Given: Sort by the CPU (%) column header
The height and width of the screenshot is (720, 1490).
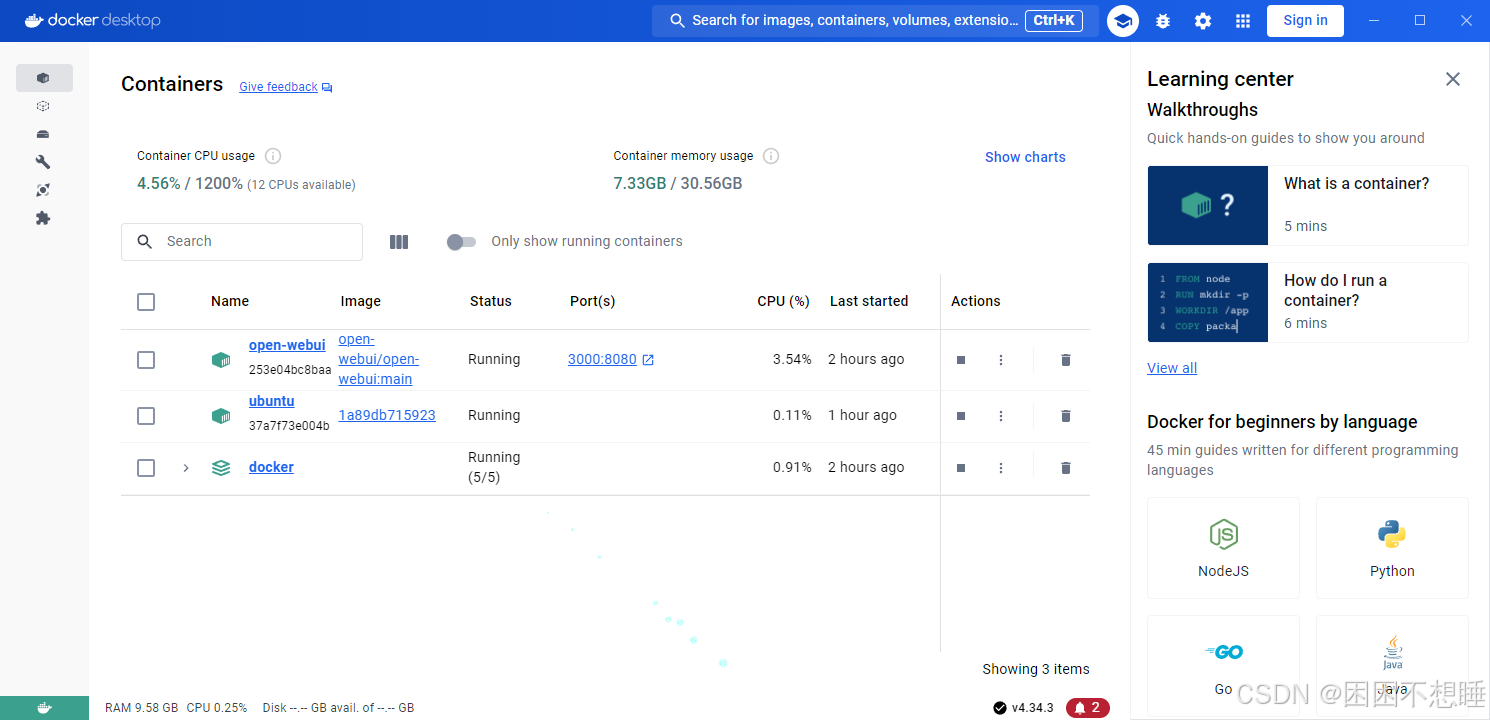Looking at the screenshot, I should pyautogui.click(x=783, y=301).
